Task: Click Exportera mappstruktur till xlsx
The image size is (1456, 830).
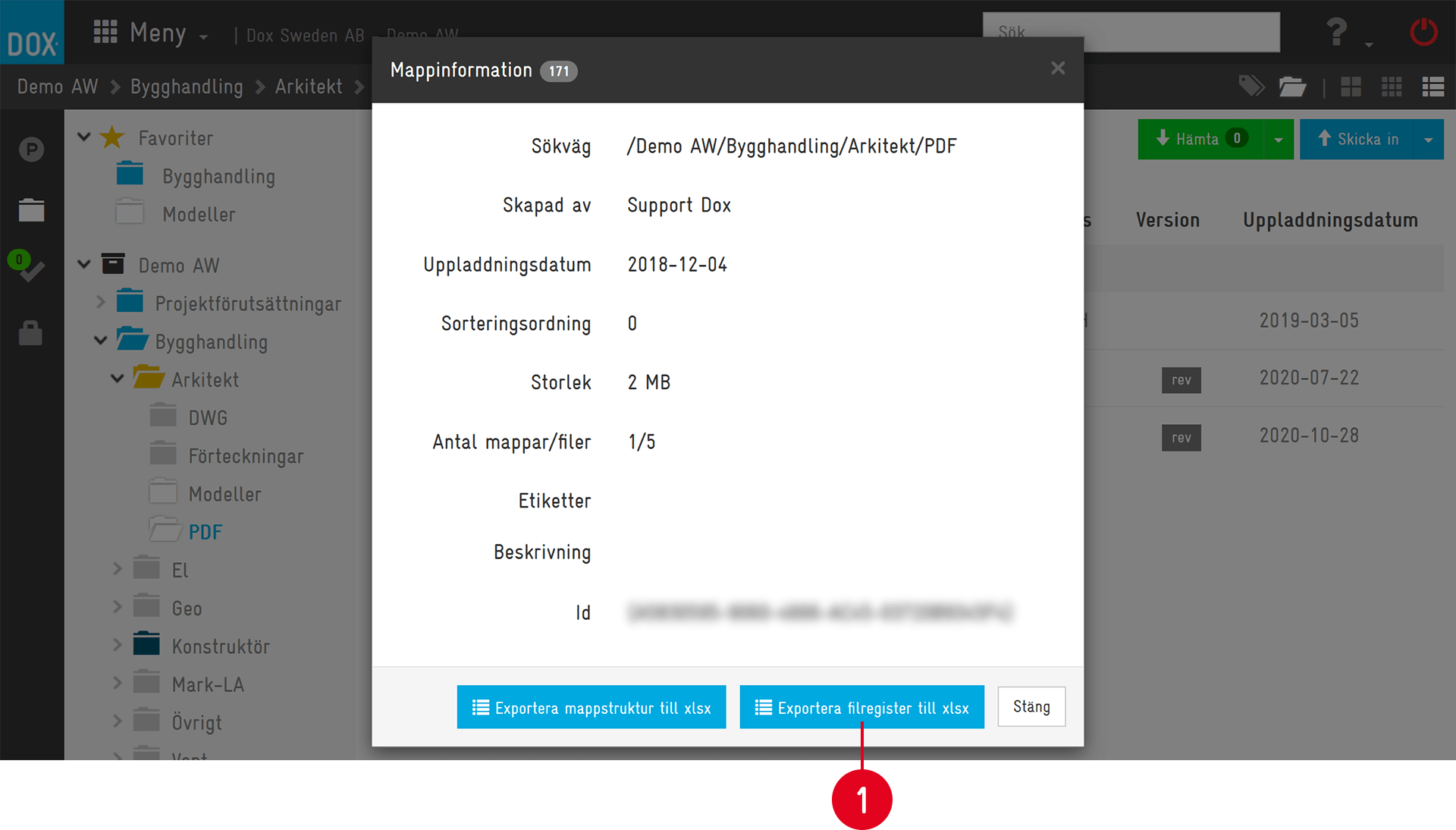Action: point(591,707)
